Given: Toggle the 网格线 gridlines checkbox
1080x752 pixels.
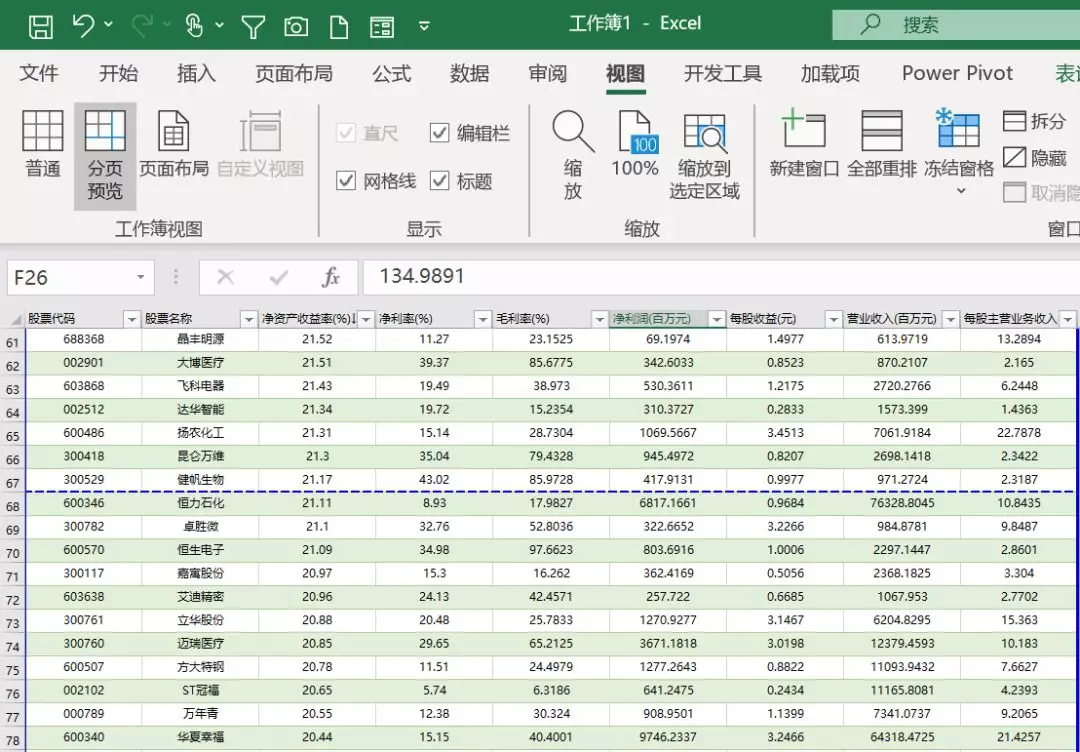Looking at the screenshot, I should [x=346, y=181].
